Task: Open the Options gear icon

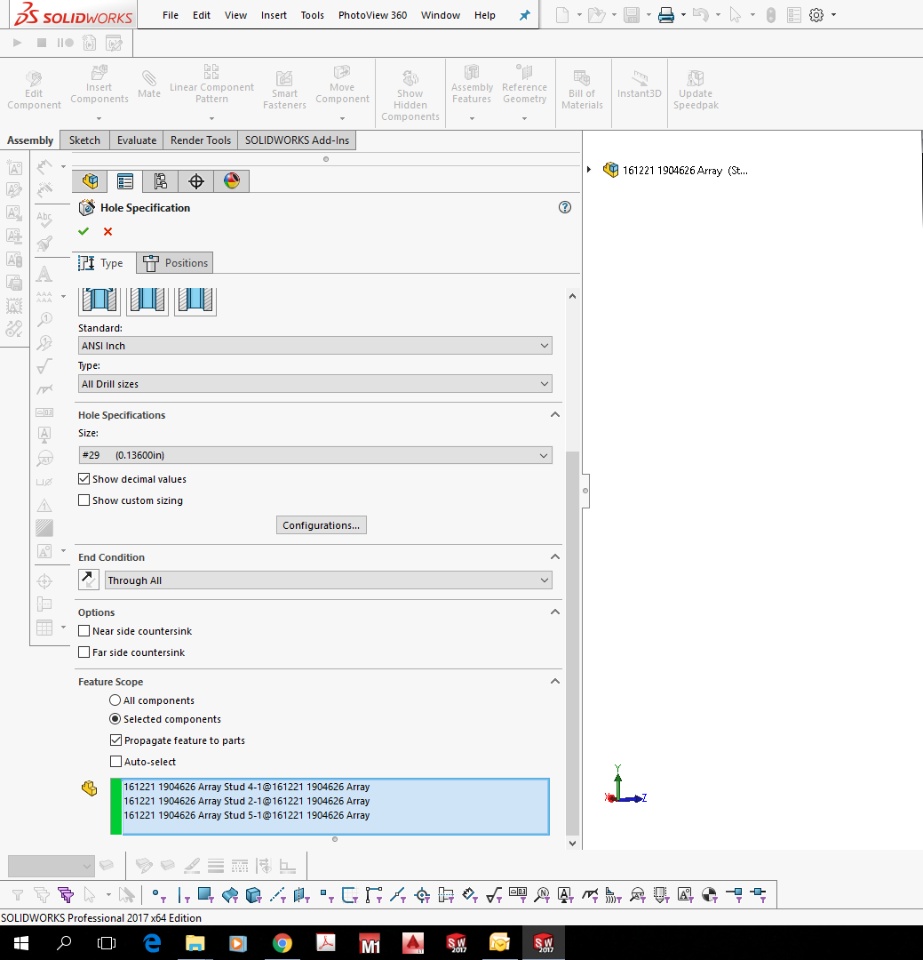Action: coord(816,15)
